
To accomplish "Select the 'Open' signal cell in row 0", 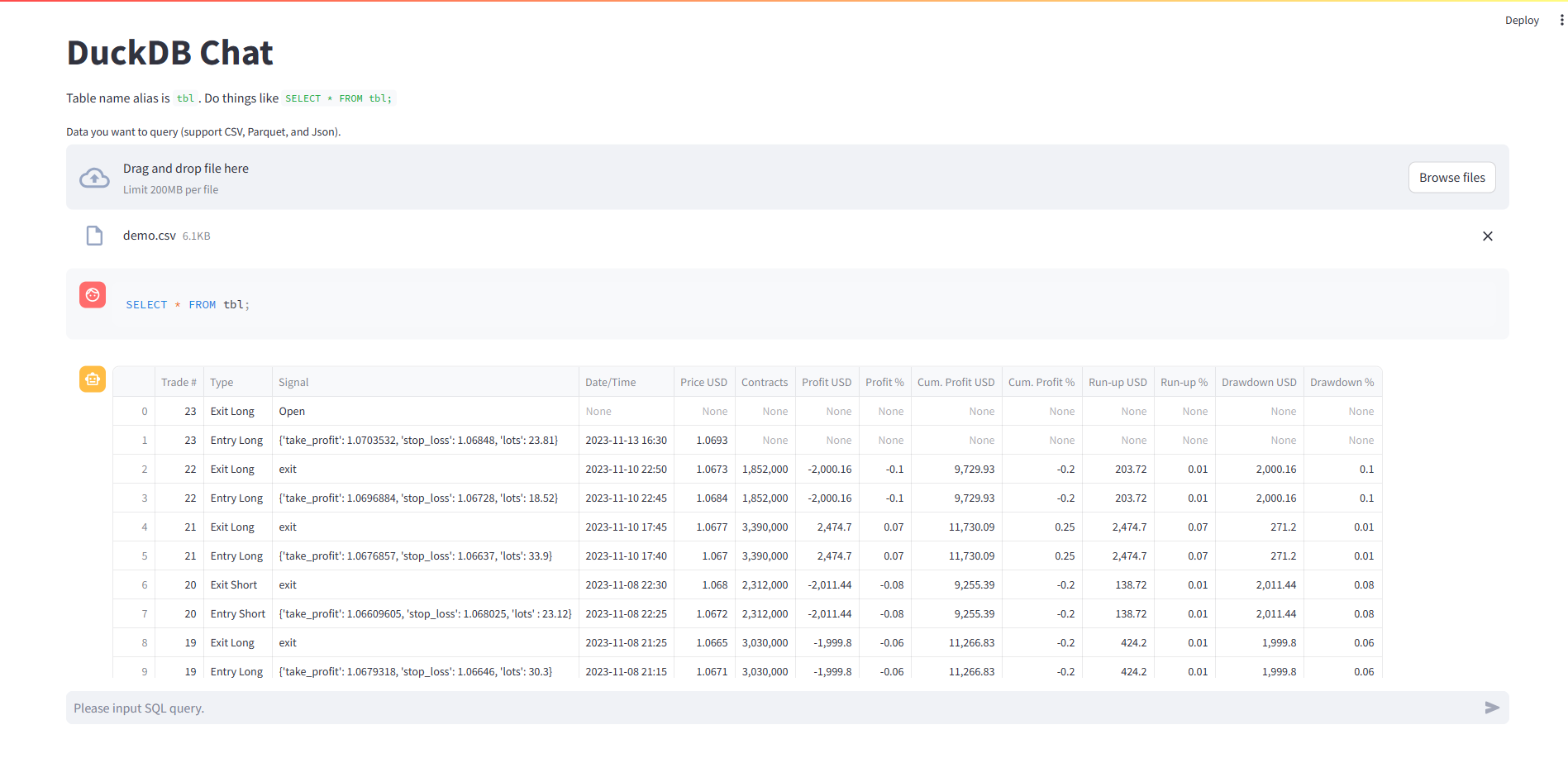I will click(x=425, y=411).
